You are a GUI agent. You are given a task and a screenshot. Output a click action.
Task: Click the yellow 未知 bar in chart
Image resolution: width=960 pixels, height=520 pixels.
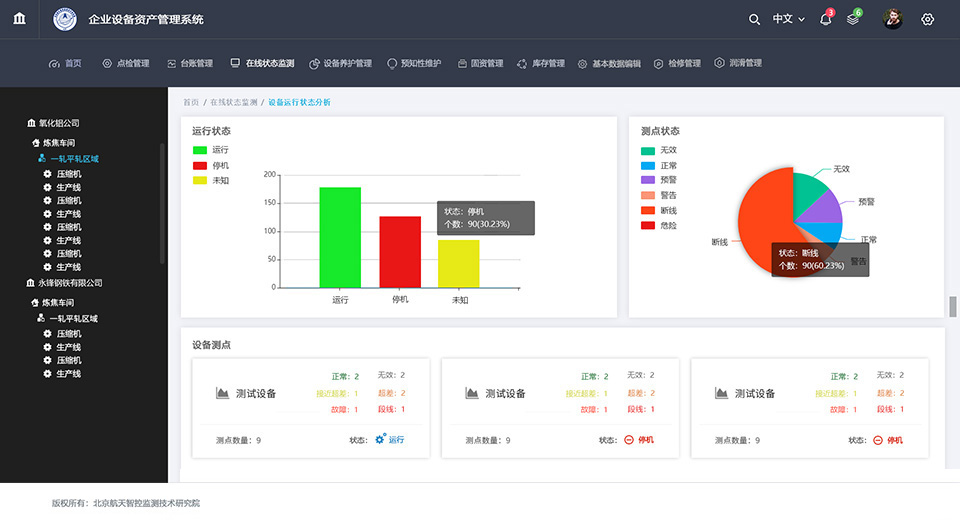459,263
